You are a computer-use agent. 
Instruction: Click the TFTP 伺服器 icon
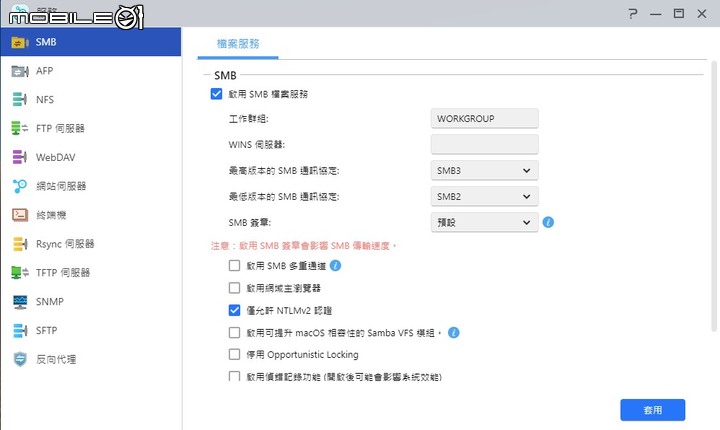(x=19, y=272)
